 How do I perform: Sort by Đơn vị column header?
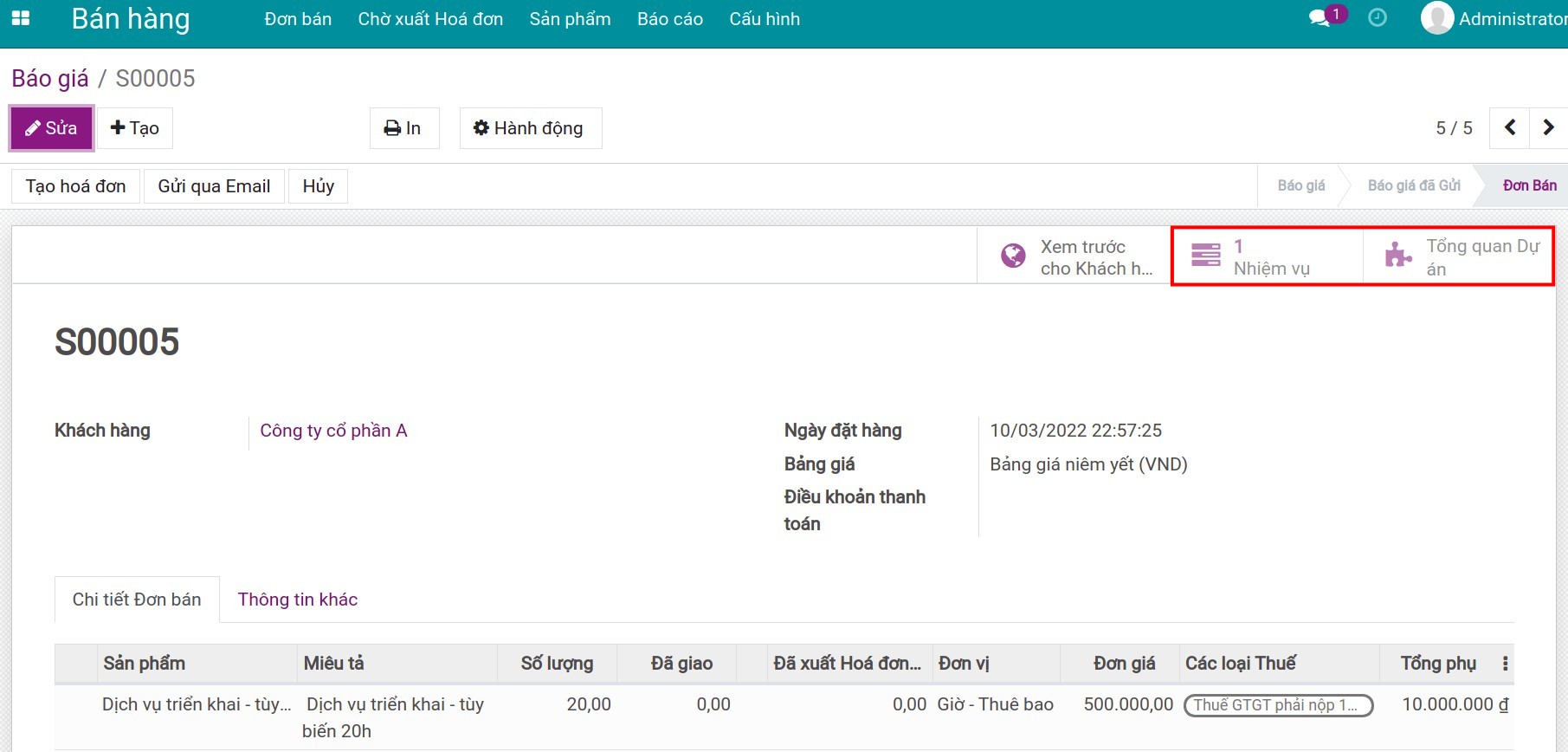(x=996, y=664)
